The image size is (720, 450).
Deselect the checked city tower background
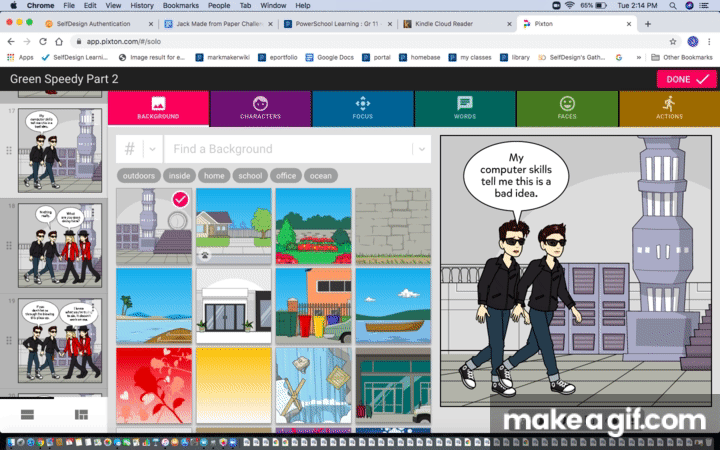tap(180, 200)
